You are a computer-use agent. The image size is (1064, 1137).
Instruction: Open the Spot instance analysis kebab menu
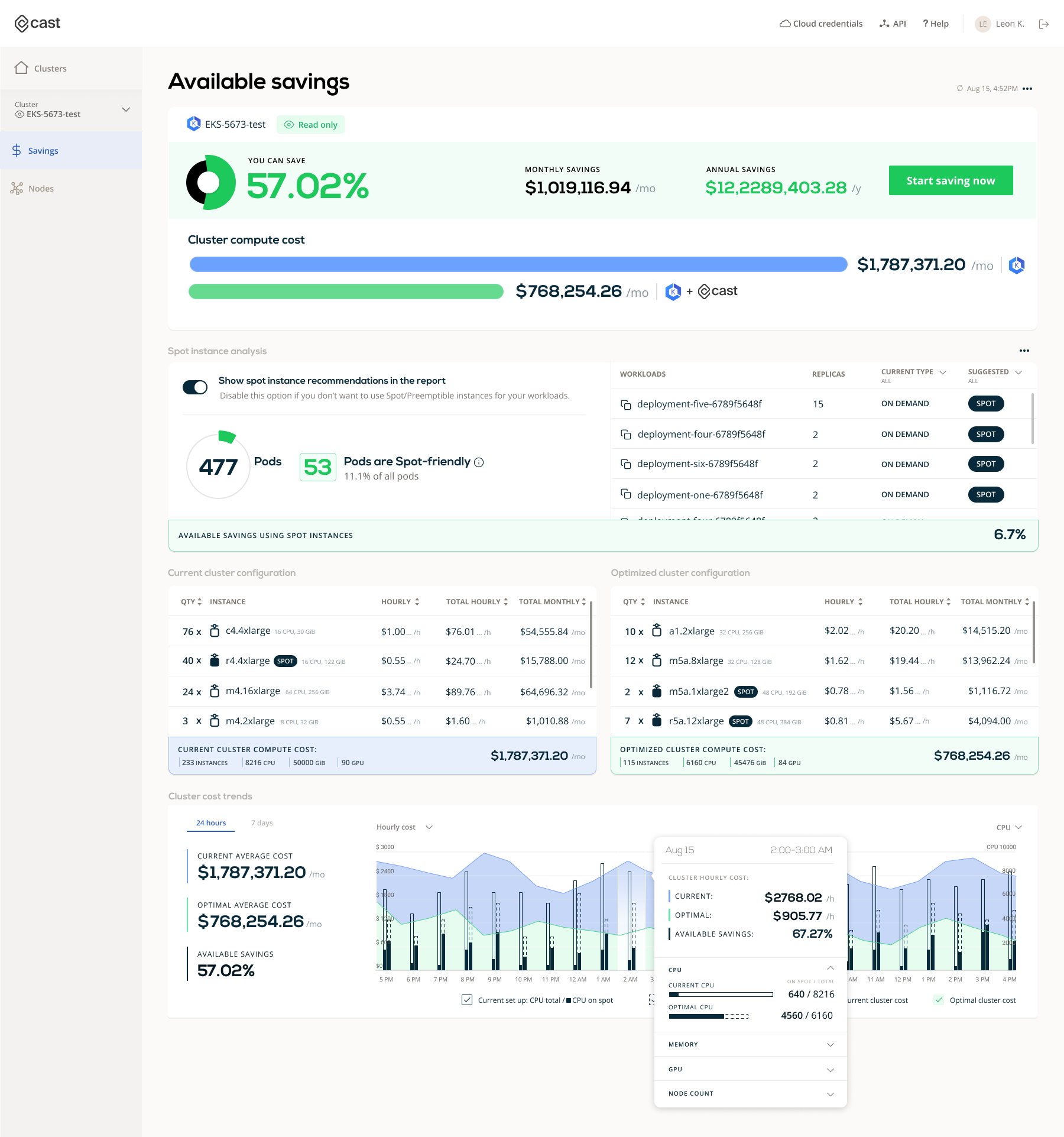tap(1024, 350)
